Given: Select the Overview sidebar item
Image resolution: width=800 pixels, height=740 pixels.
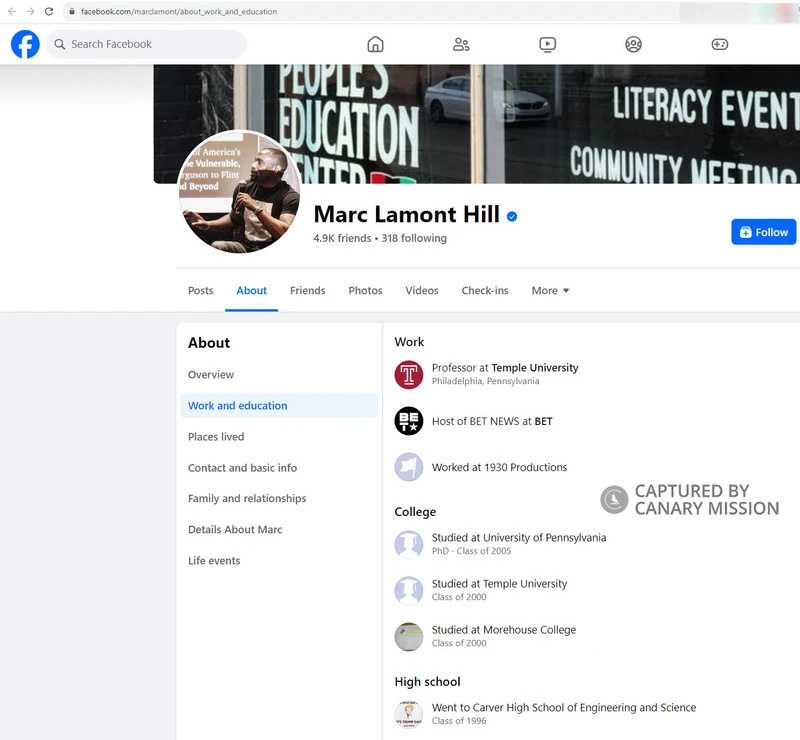Looking at the screenshot, I should pos(210,374).
